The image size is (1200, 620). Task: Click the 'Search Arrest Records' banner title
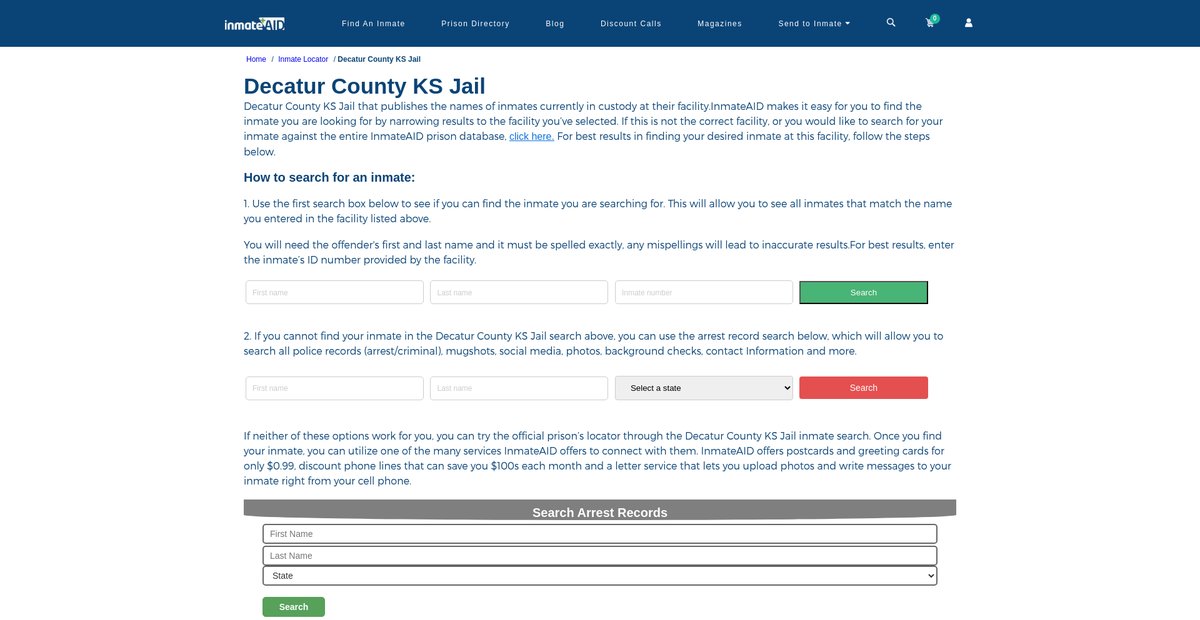pyautogui.click(x=600, y=512)
